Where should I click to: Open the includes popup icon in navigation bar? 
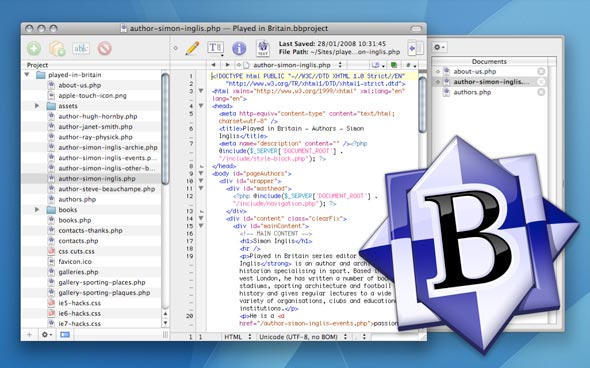click(x=377, y=65)
